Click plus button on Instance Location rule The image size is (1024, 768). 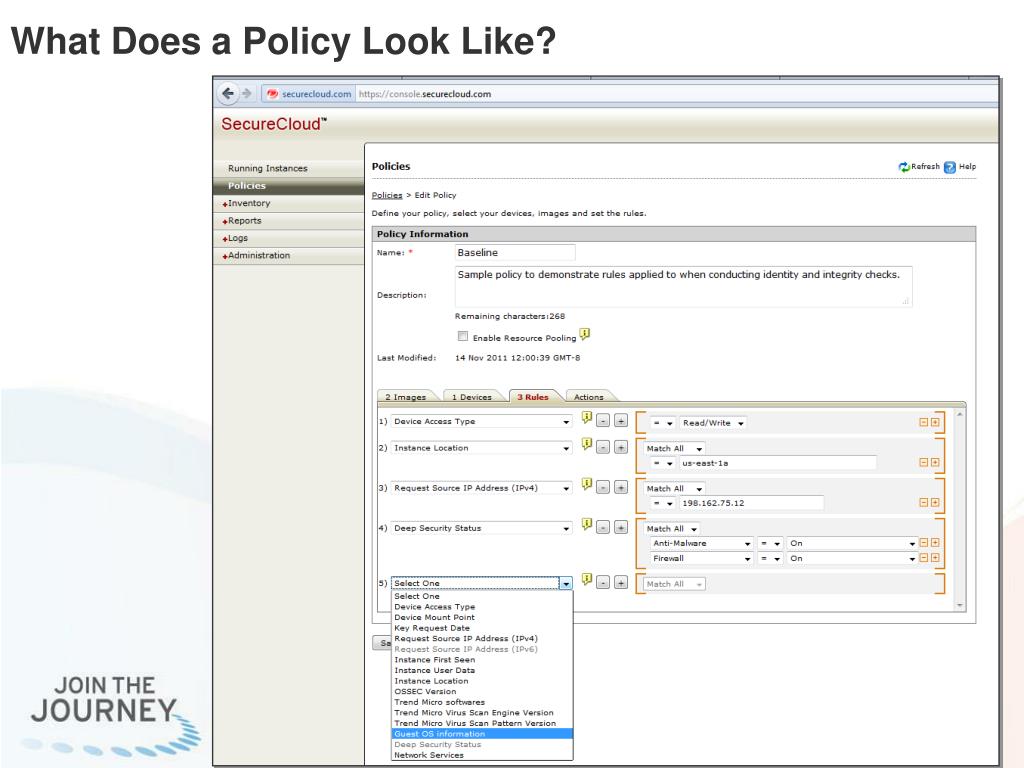pyautogui.click(x=620, y=447)
